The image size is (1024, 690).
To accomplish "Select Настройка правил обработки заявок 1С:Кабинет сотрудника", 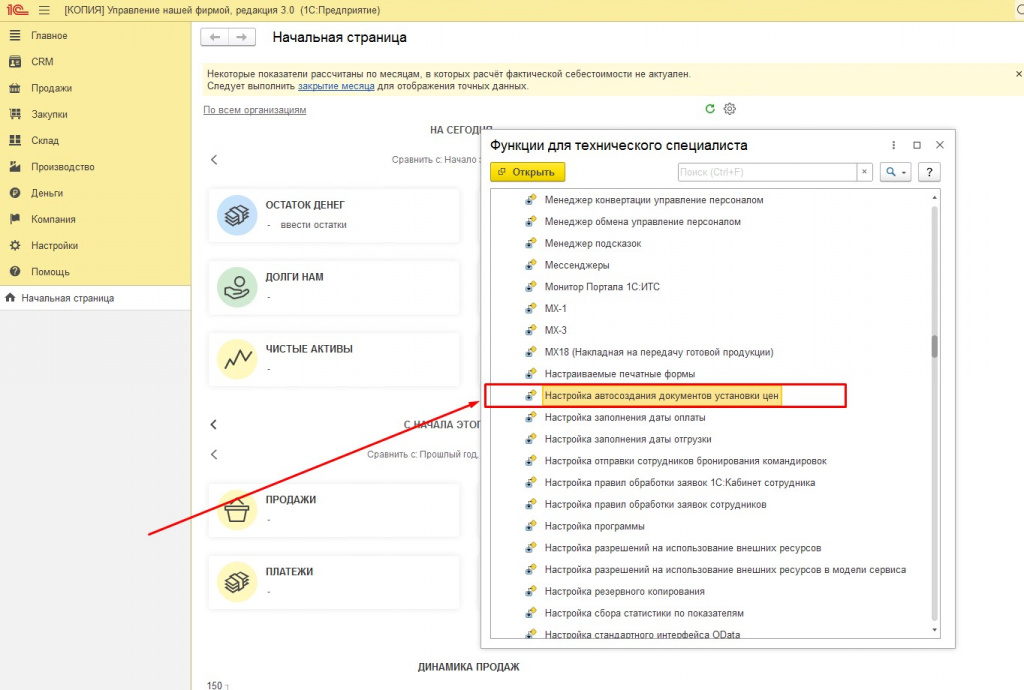I will [x=680, y=482].
